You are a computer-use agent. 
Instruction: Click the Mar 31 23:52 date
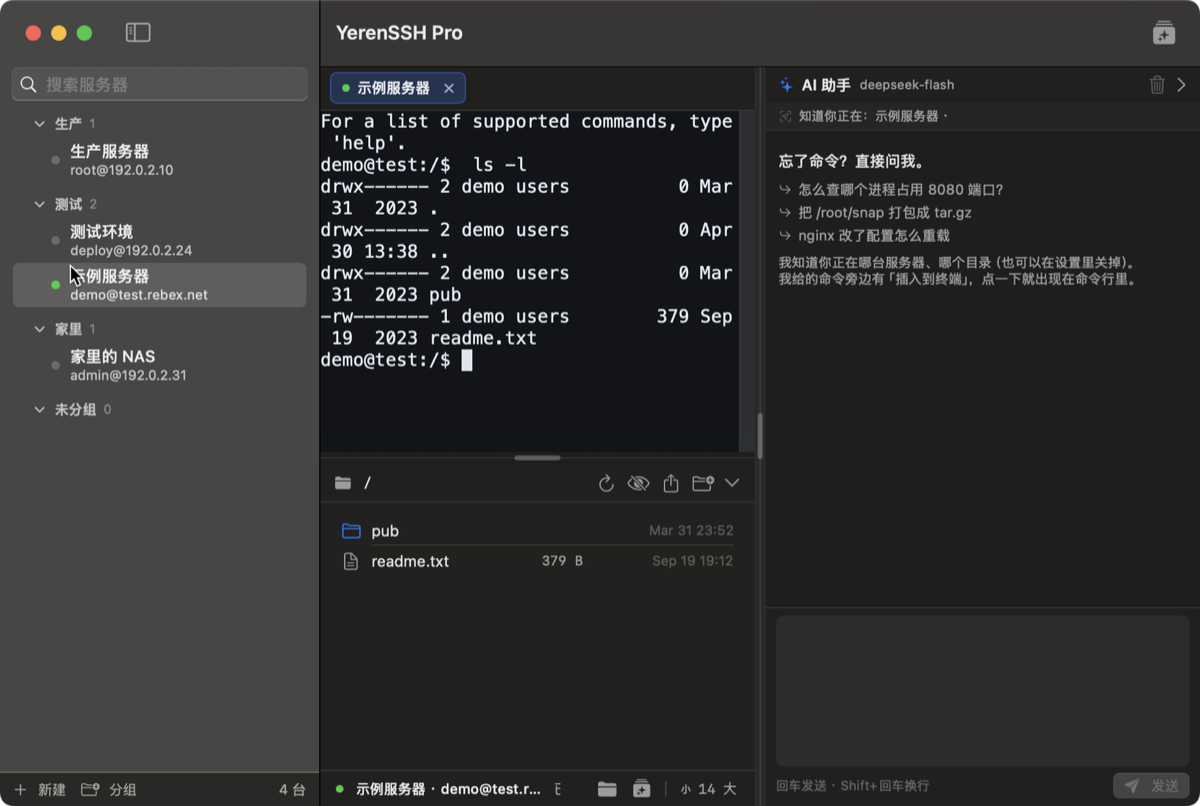coord(691,531)
